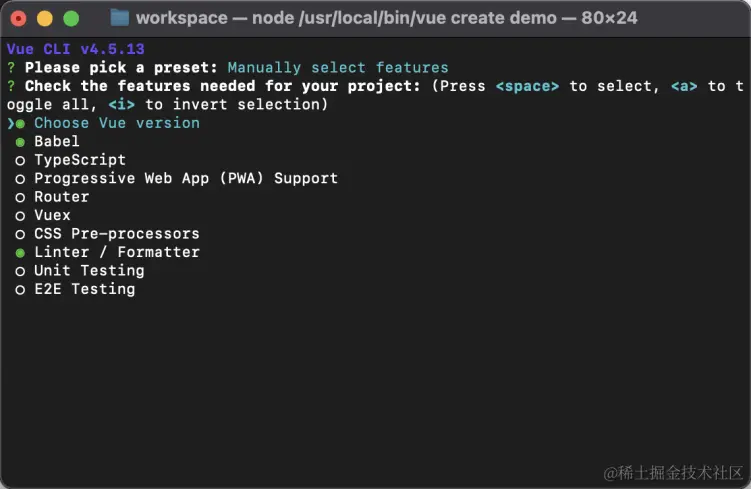Click the Vuex option label
The width and height of the screenshot is (751, 489).
point(52,215)
